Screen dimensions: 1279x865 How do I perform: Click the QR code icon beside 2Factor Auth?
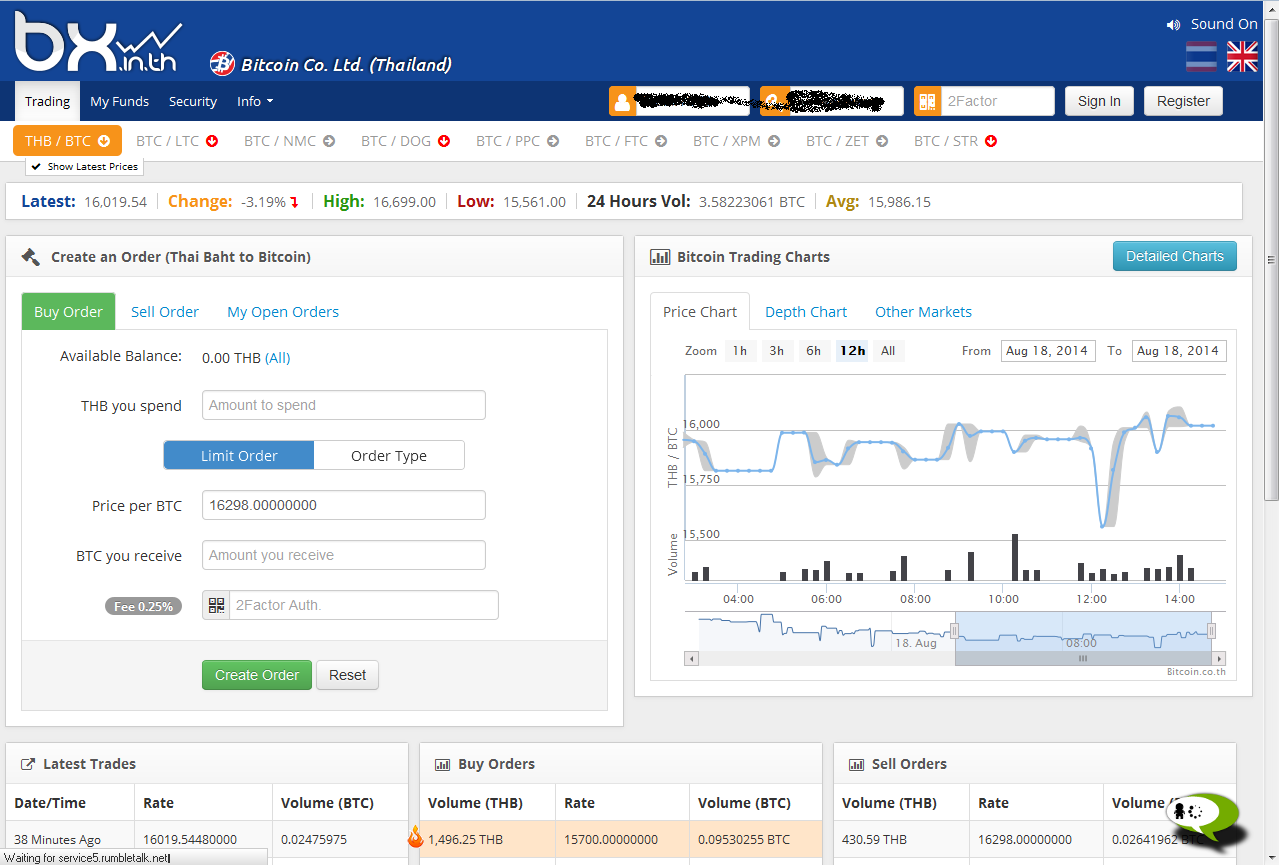click(216, 605)
